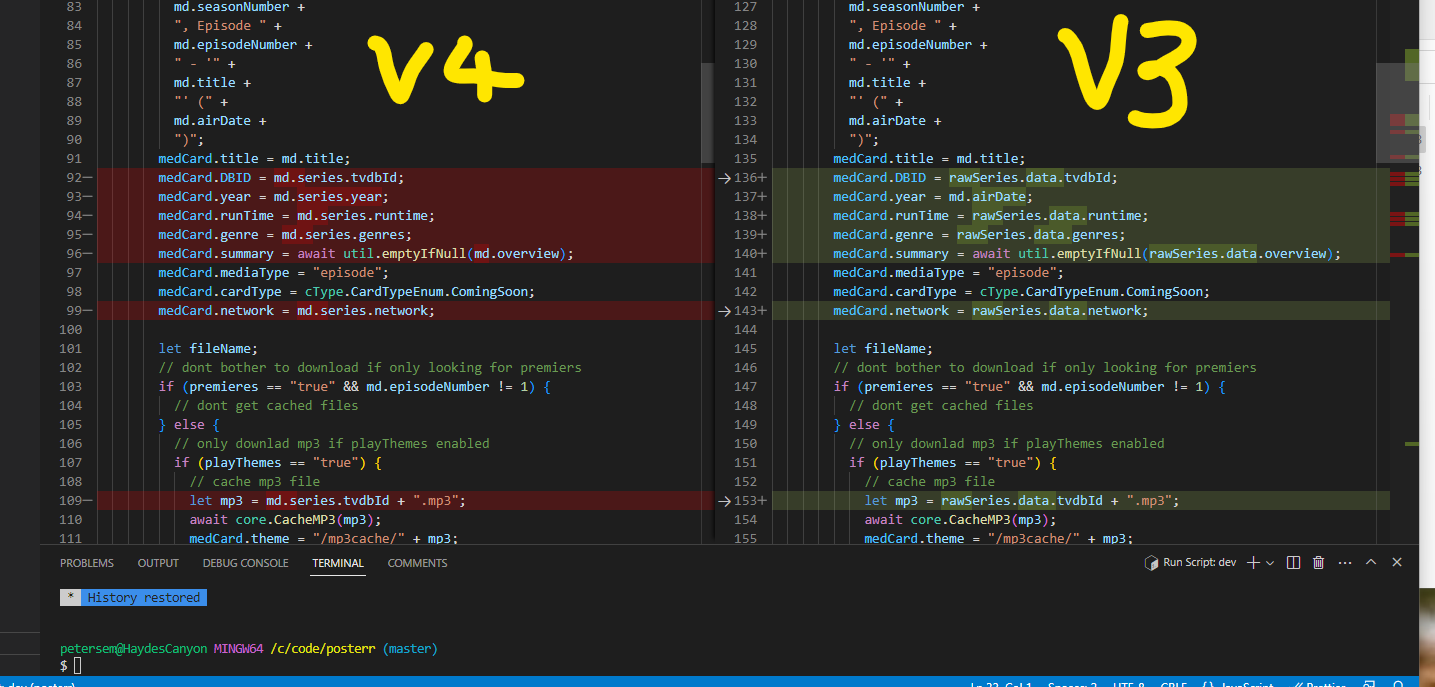Kill the terminal with the trash icon
Image resolution: width=1435 pixels, height=687 pixels.
point(1318,562)
